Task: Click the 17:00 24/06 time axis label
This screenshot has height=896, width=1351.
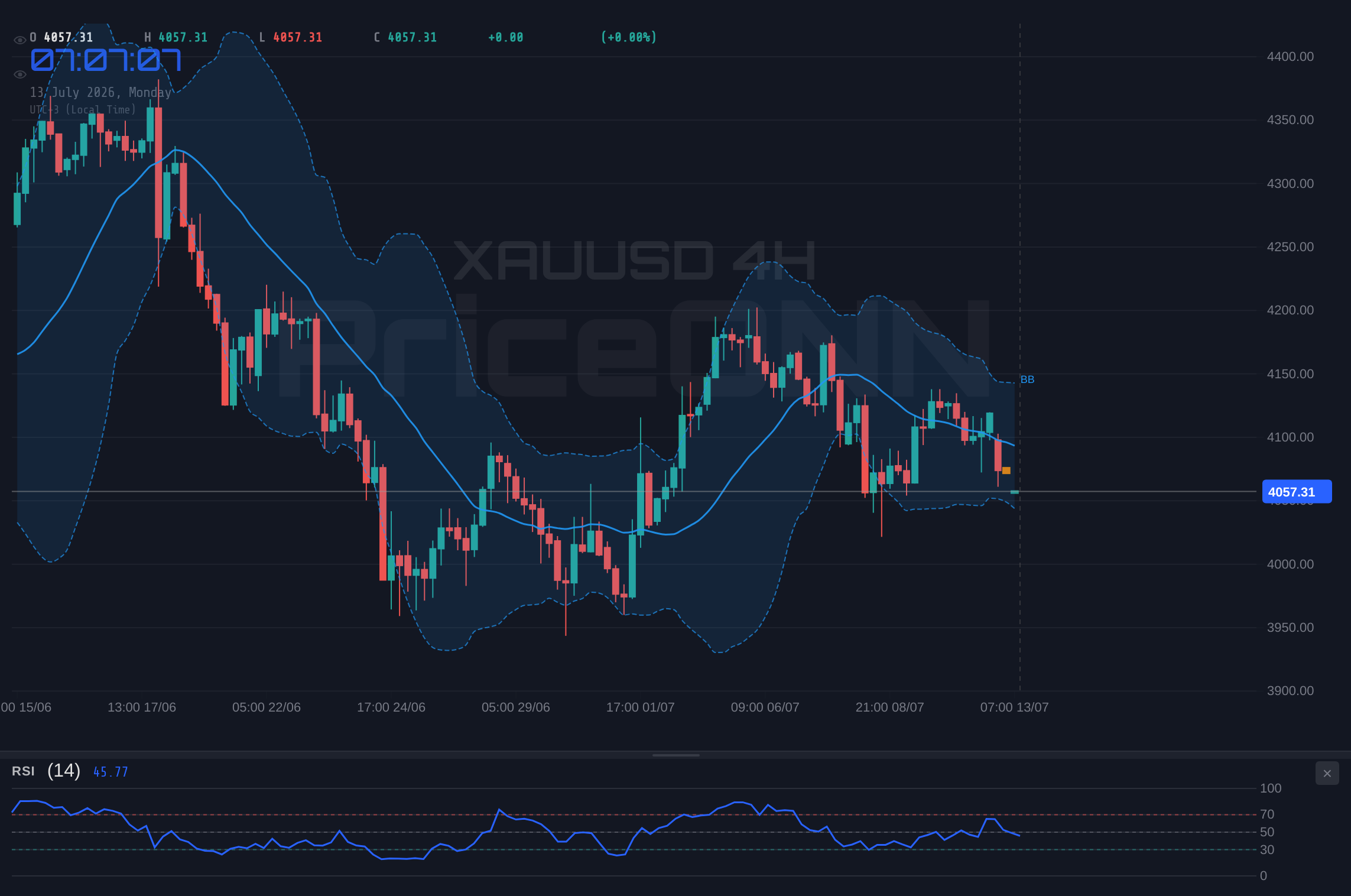Action: (x=391, y=707)
